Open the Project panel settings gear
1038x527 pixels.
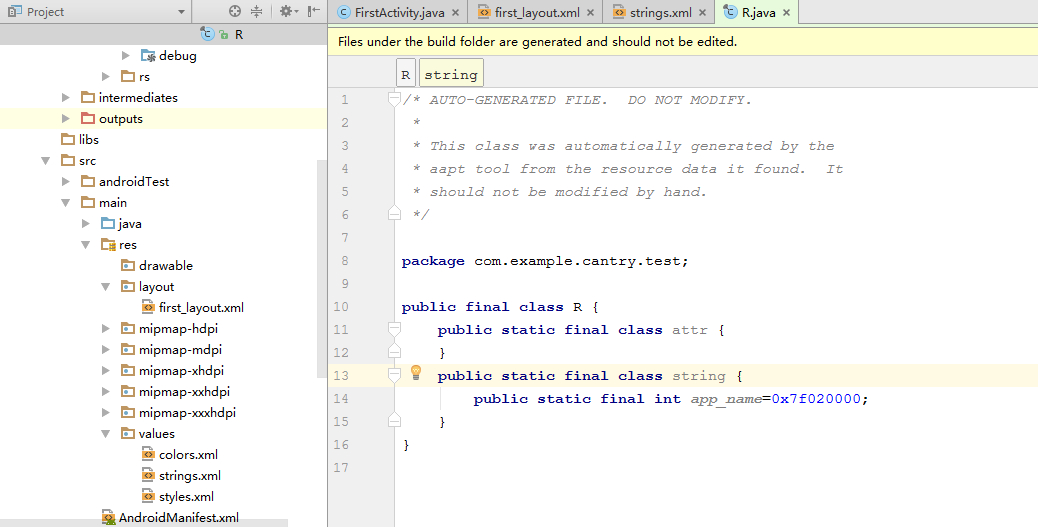pyautogui.click(x=285, y=12)
